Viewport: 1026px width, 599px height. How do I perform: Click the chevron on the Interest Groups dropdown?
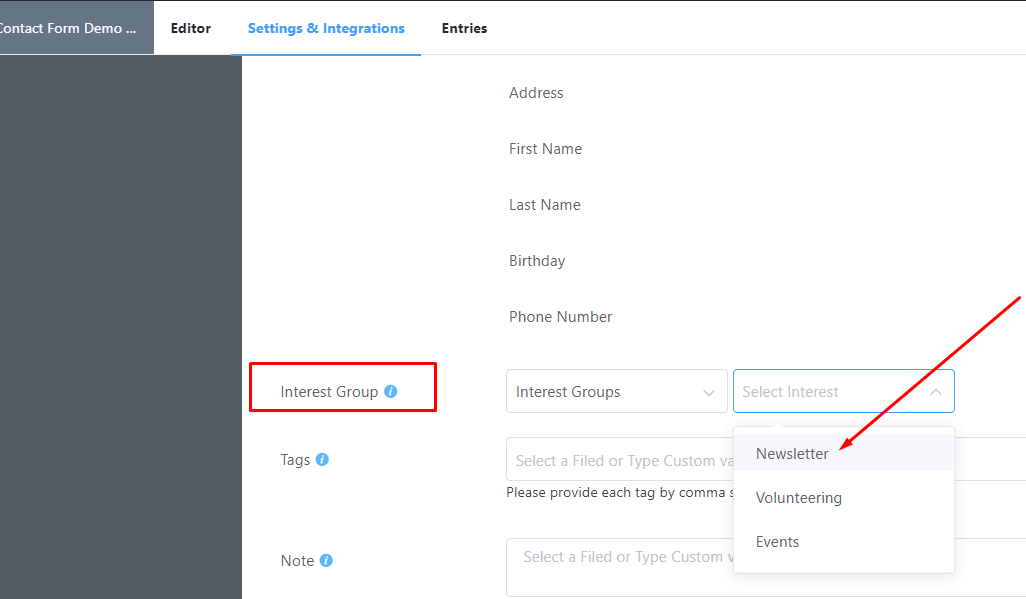(x=710, y=391)
